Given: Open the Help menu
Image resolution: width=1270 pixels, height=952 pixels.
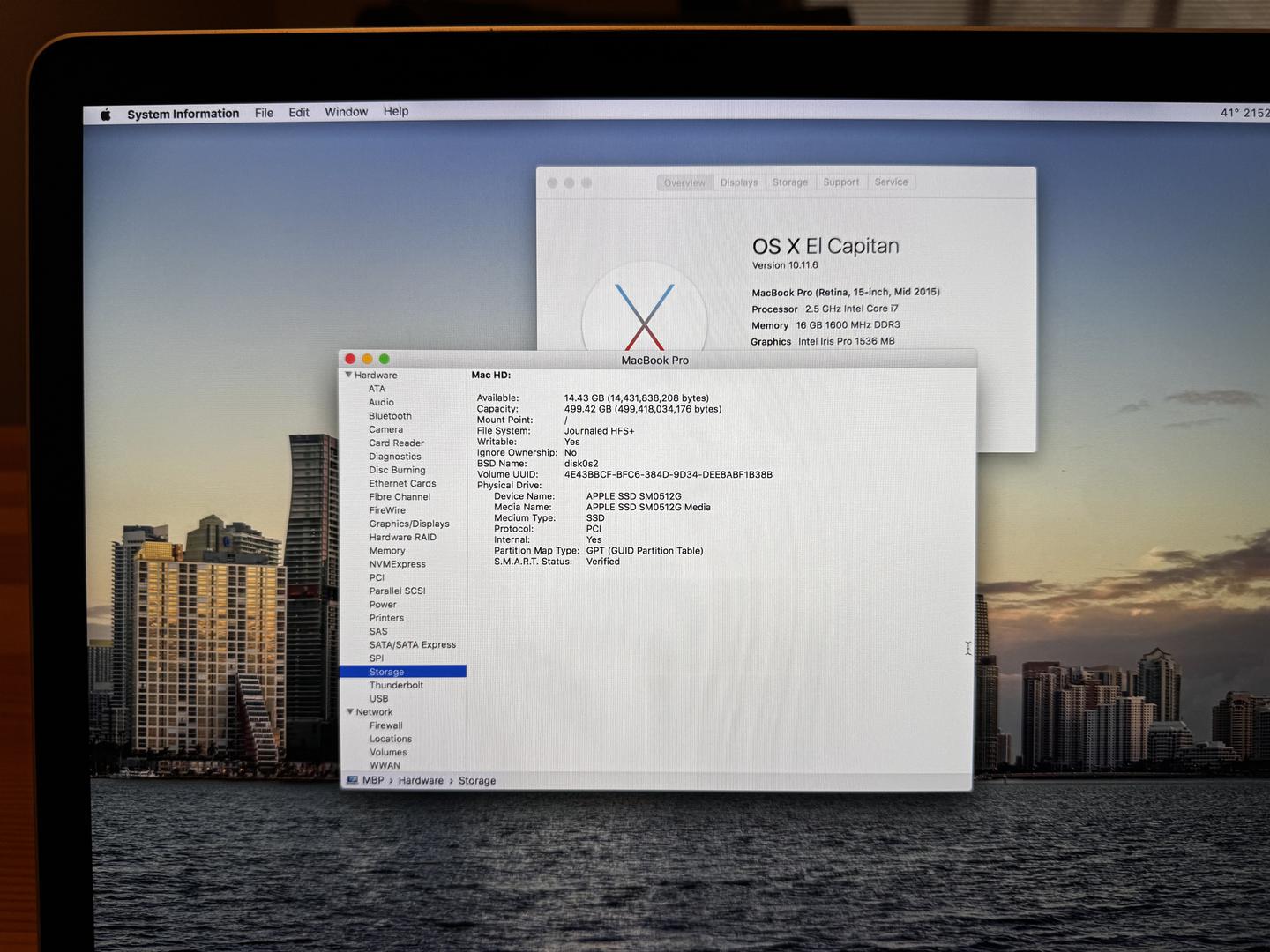Looking at the screenshot, I should pos(396,111).
